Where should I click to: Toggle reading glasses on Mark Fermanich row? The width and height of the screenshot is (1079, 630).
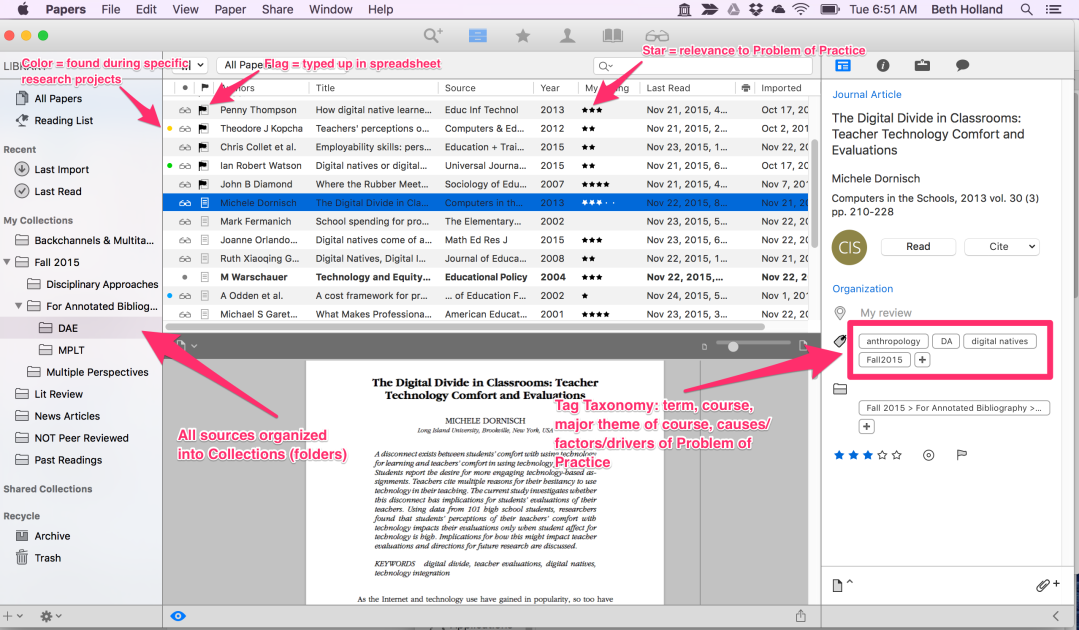[x=184, y=221]
